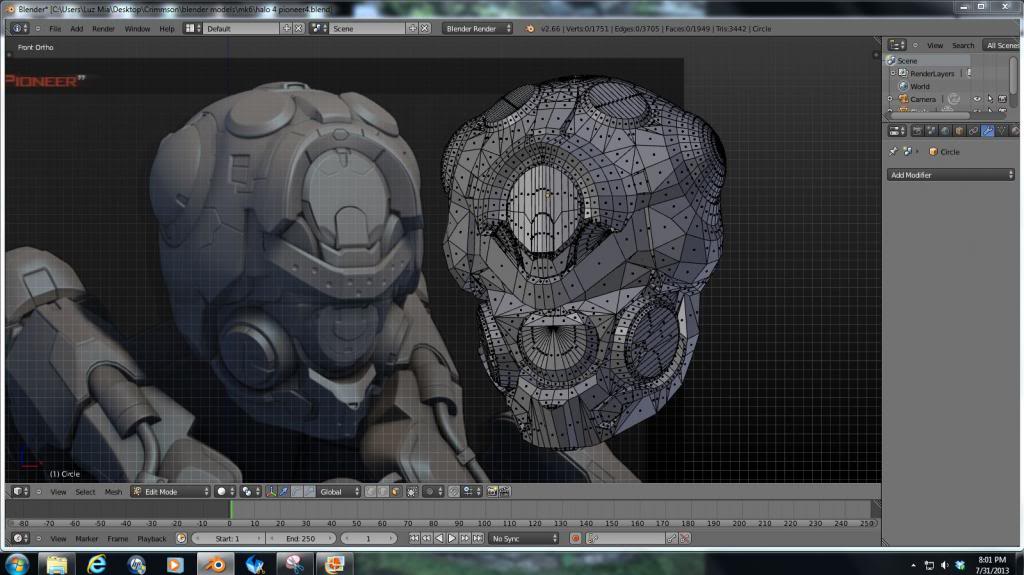Select the rotate manipulator icon
Viewport: 1024px width, 575px height.
[x=296, y=491]
